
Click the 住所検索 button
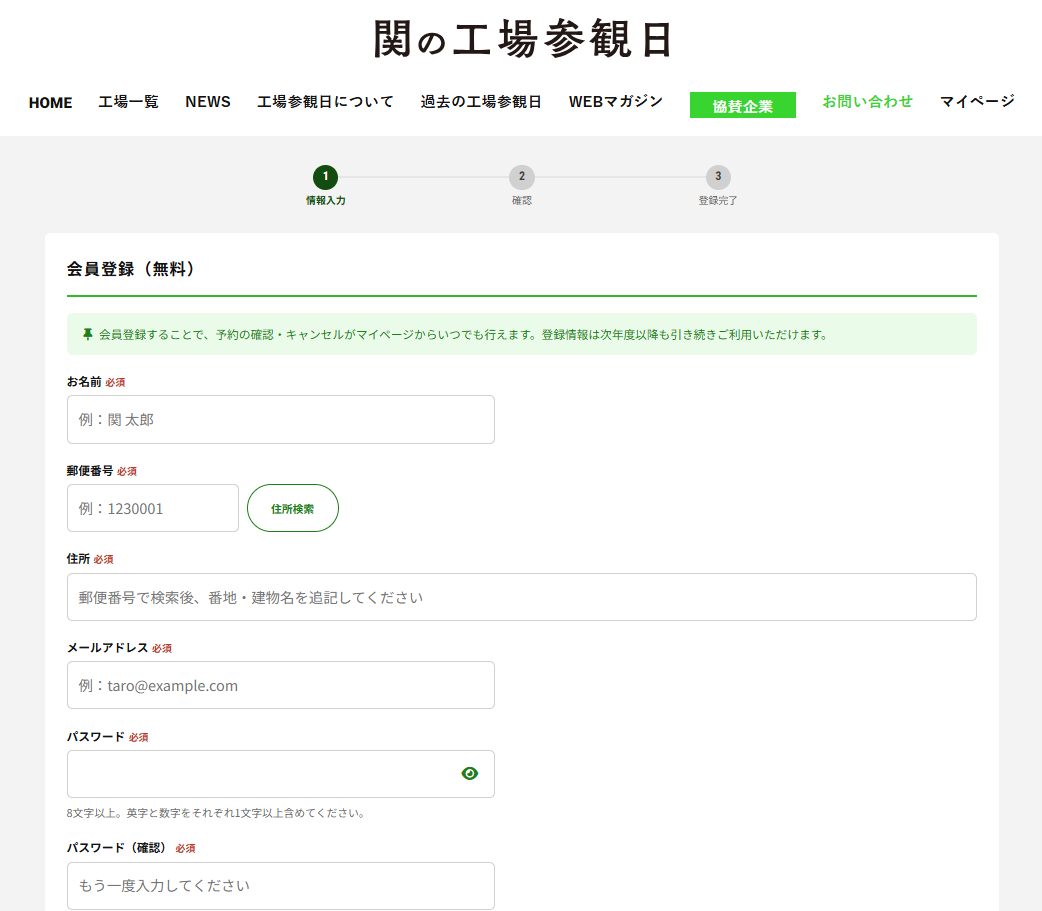coord(292,508)
